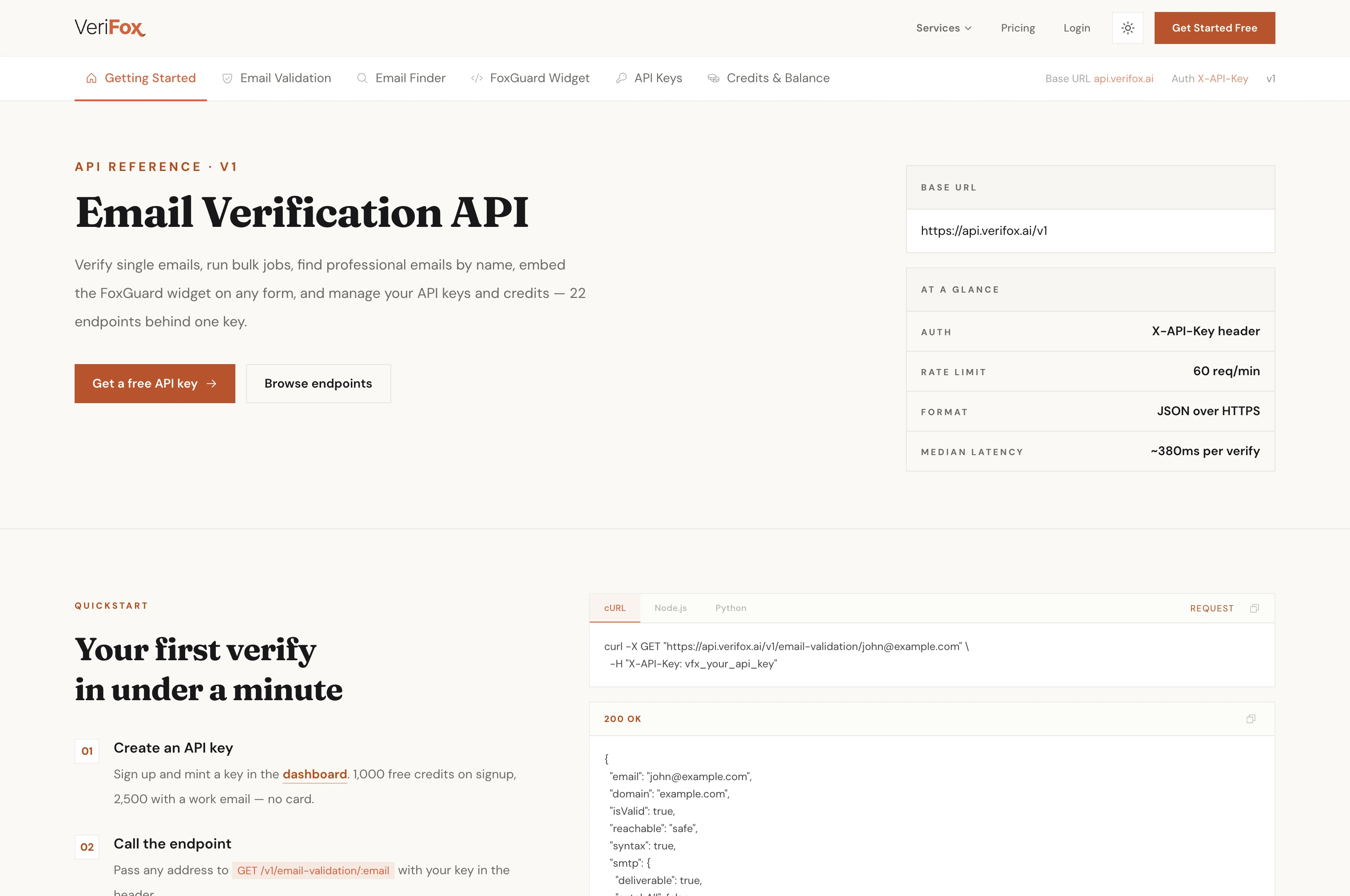Switch to the Email Validation tab

click(276, 78)
